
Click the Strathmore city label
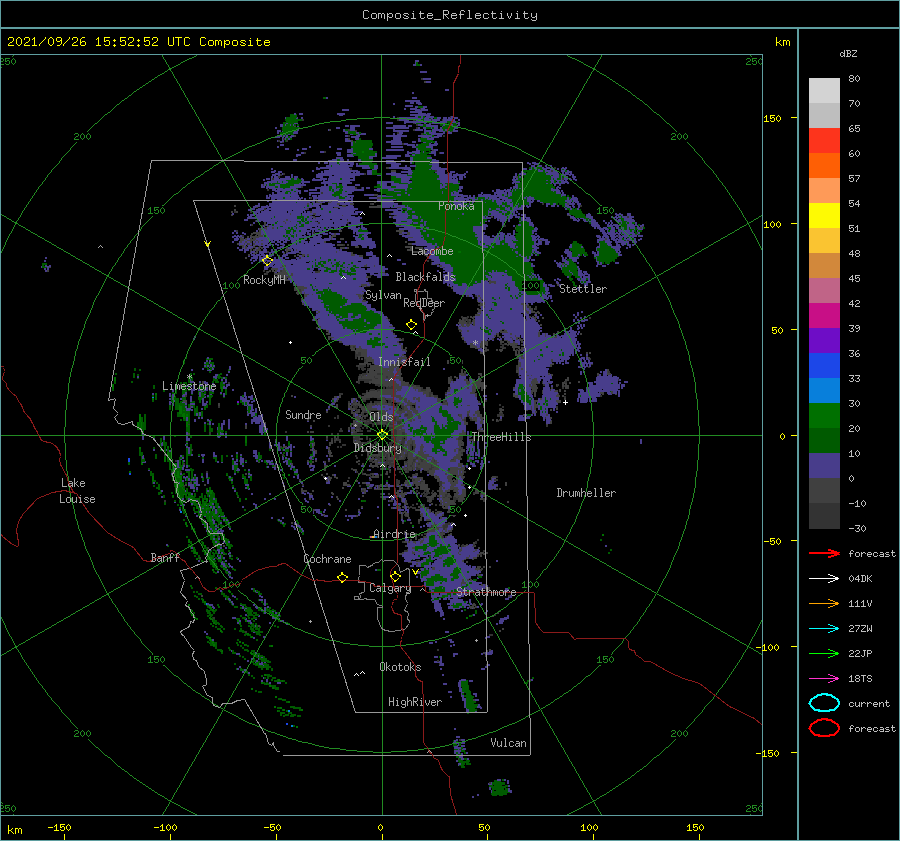[x=486, y=592]
